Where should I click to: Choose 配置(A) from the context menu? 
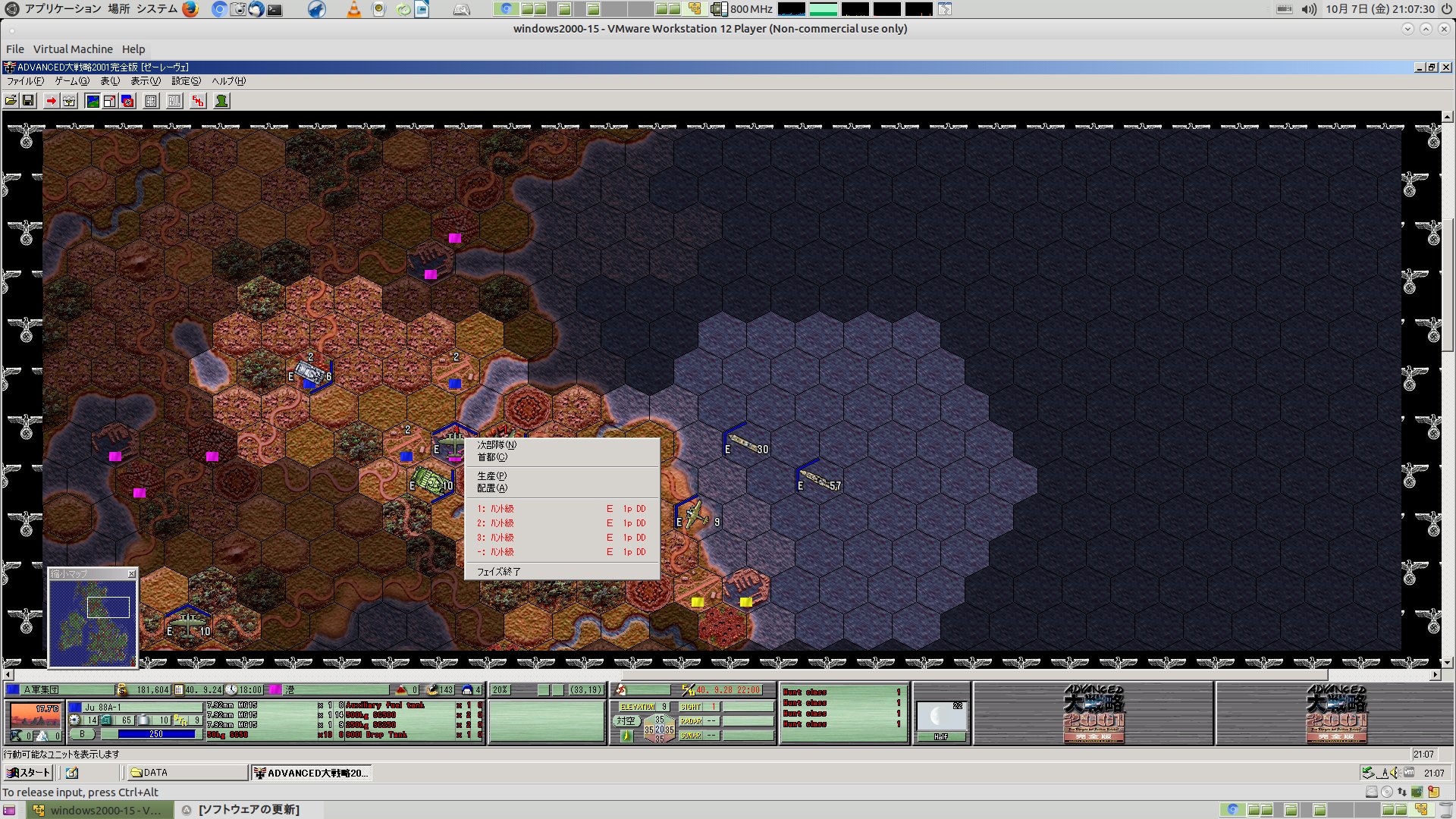pos(561,488)
